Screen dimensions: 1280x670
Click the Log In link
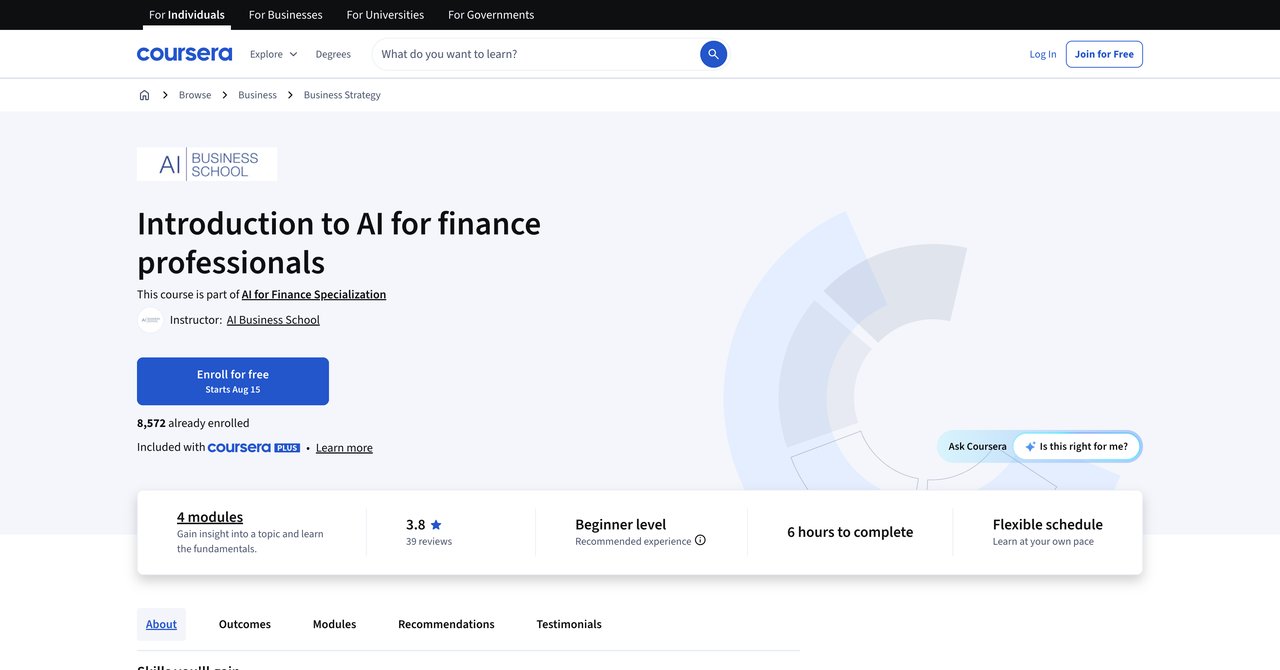click(1043, 54)
